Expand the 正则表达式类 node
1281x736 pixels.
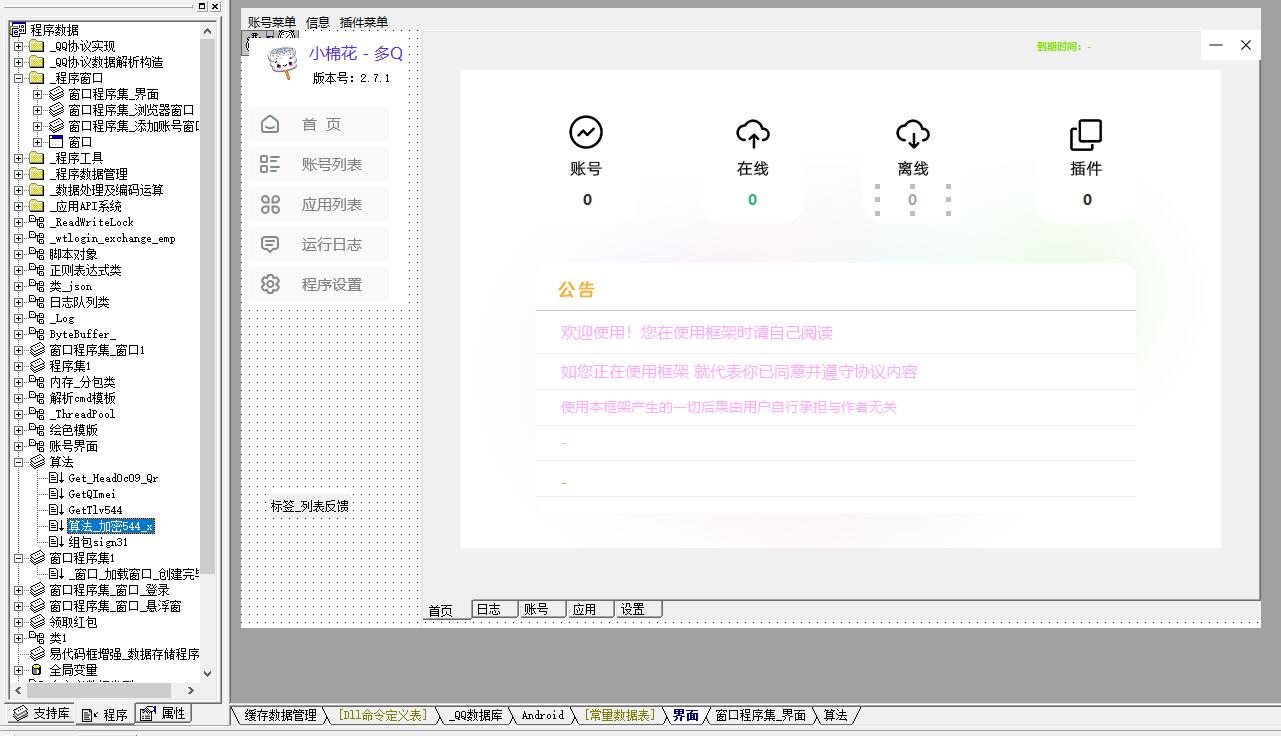[x=18, y=270]
